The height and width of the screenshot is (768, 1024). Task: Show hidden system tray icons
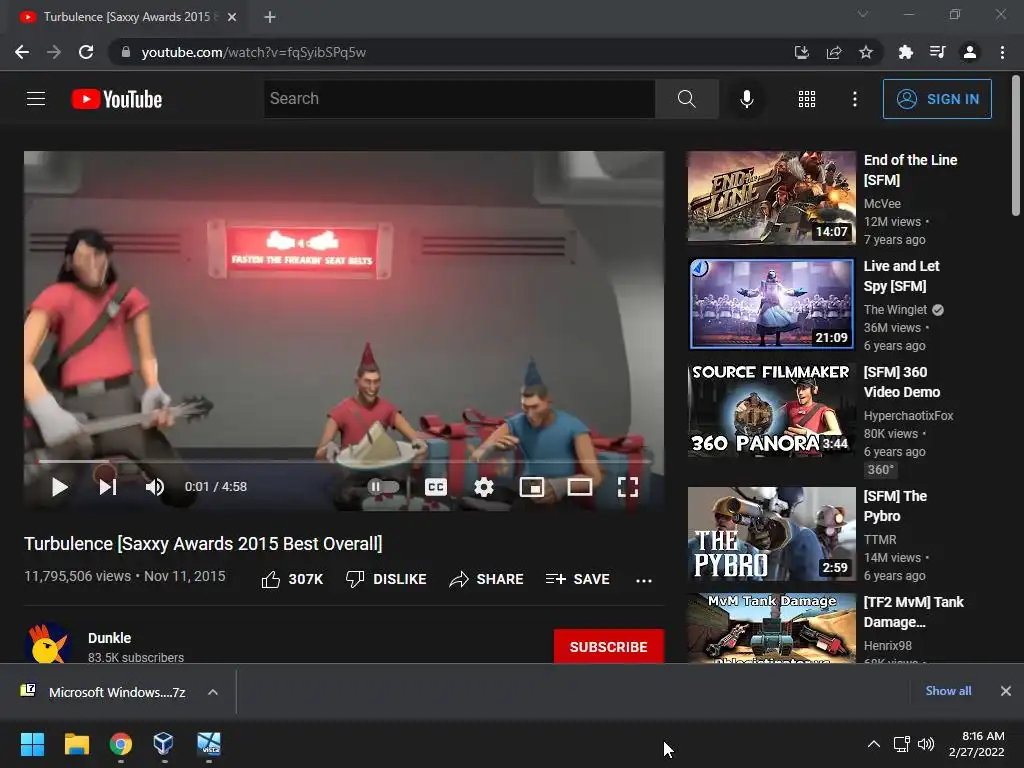873,744
